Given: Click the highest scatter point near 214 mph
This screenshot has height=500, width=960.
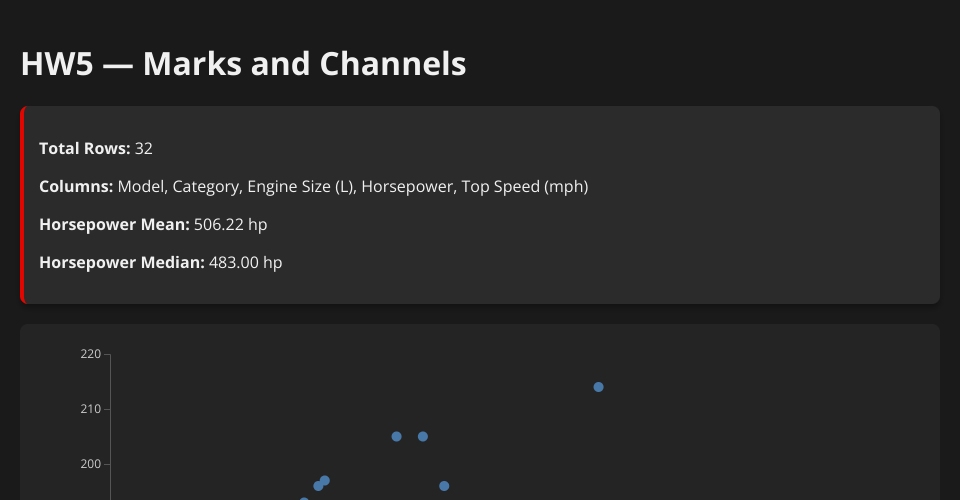Looking at the screenshot, I should tap(599, 387).
